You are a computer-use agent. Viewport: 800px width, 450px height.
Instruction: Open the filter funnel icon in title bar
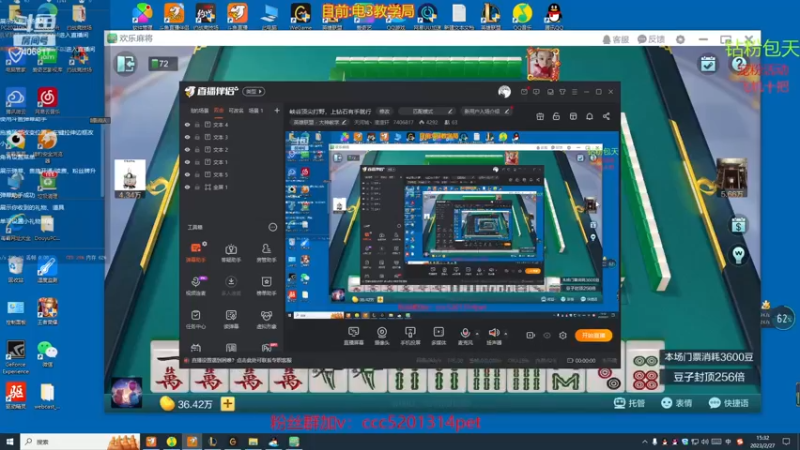tap(562, 92)
